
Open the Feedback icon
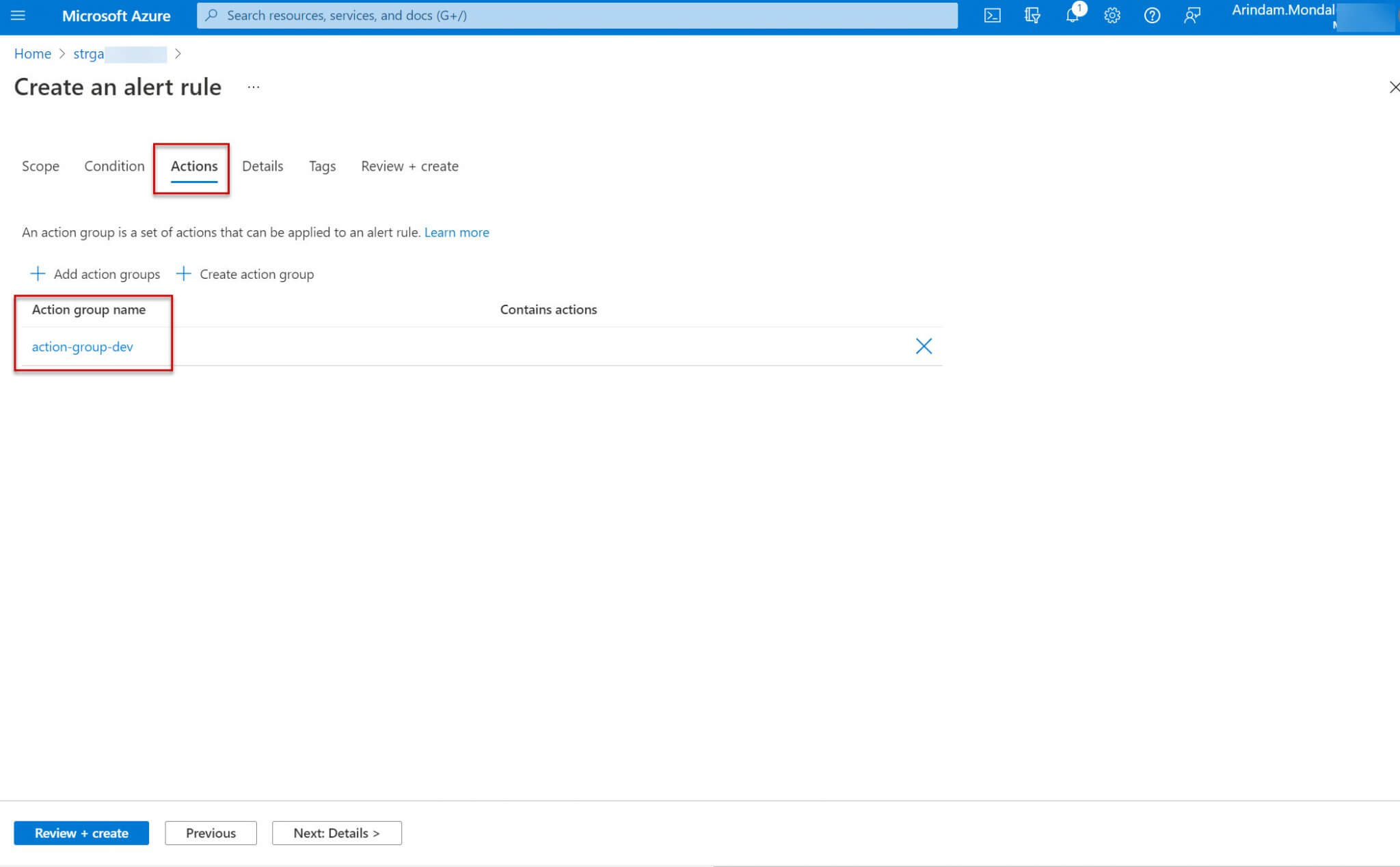pyautogui.click(x=1192, y=16)
